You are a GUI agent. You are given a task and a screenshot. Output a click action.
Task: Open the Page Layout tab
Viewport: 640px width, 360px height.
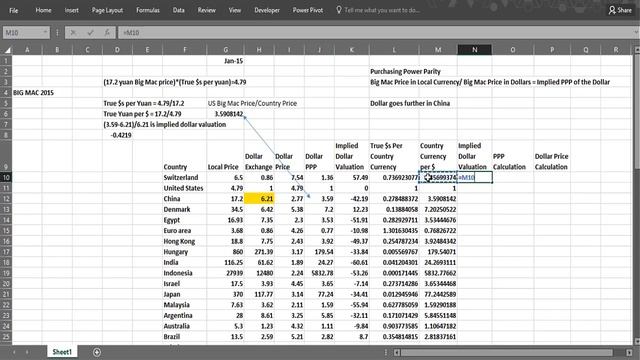pyautogui.click(x=107, y=10)
